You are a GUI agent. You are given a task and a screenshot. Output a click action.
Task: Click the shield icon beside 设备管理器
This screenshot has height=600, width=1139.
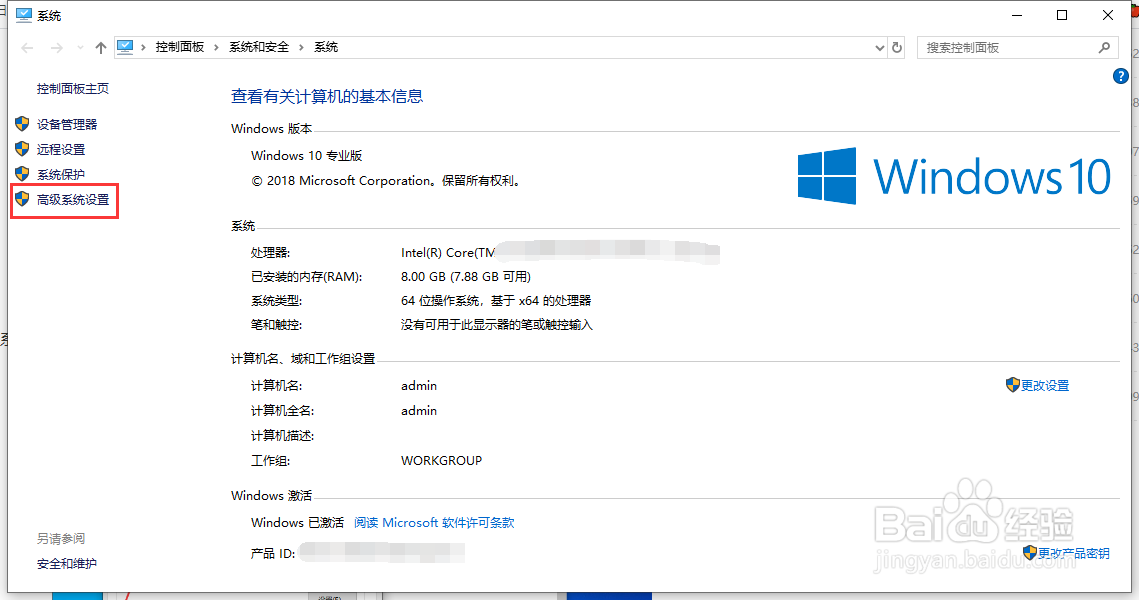click(x=23, y=124)
